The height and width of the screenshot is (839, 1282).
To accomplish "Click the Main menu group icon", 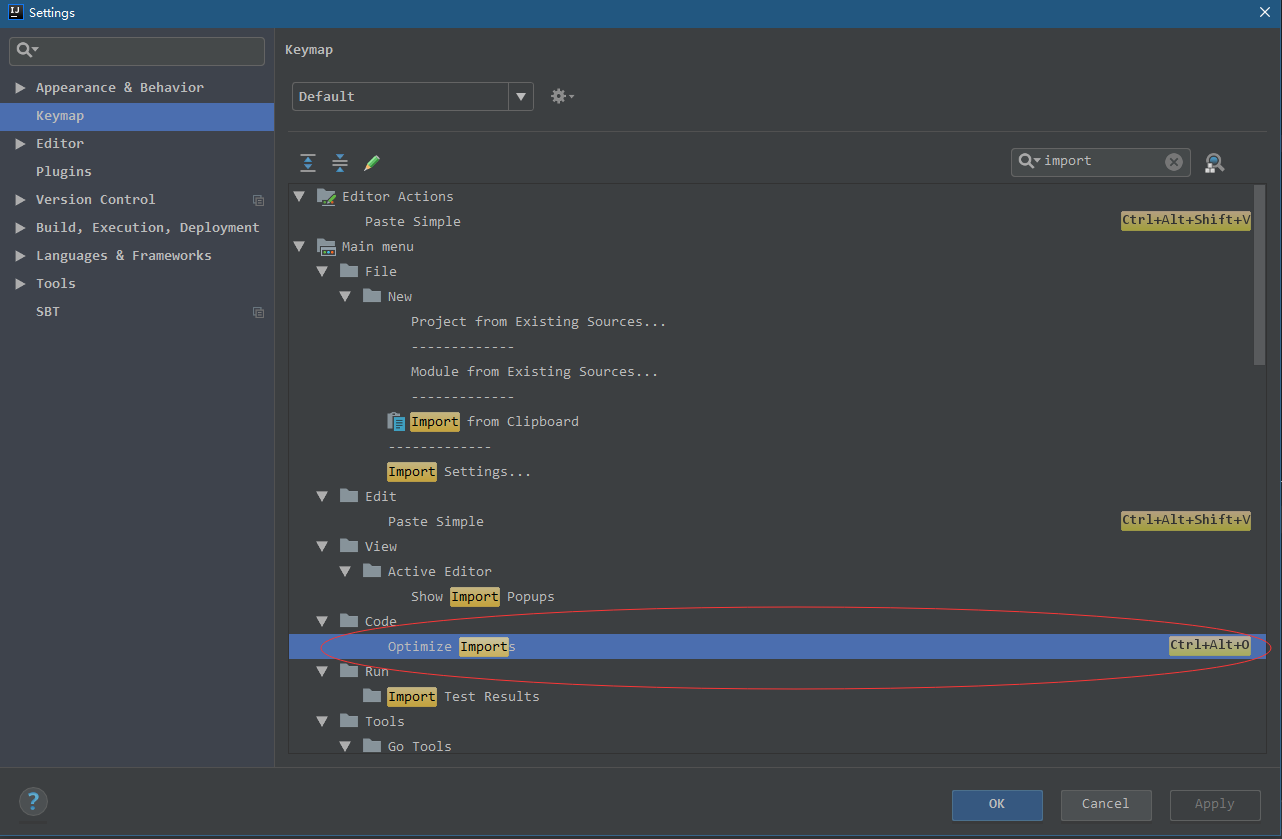I will (326, 246).
